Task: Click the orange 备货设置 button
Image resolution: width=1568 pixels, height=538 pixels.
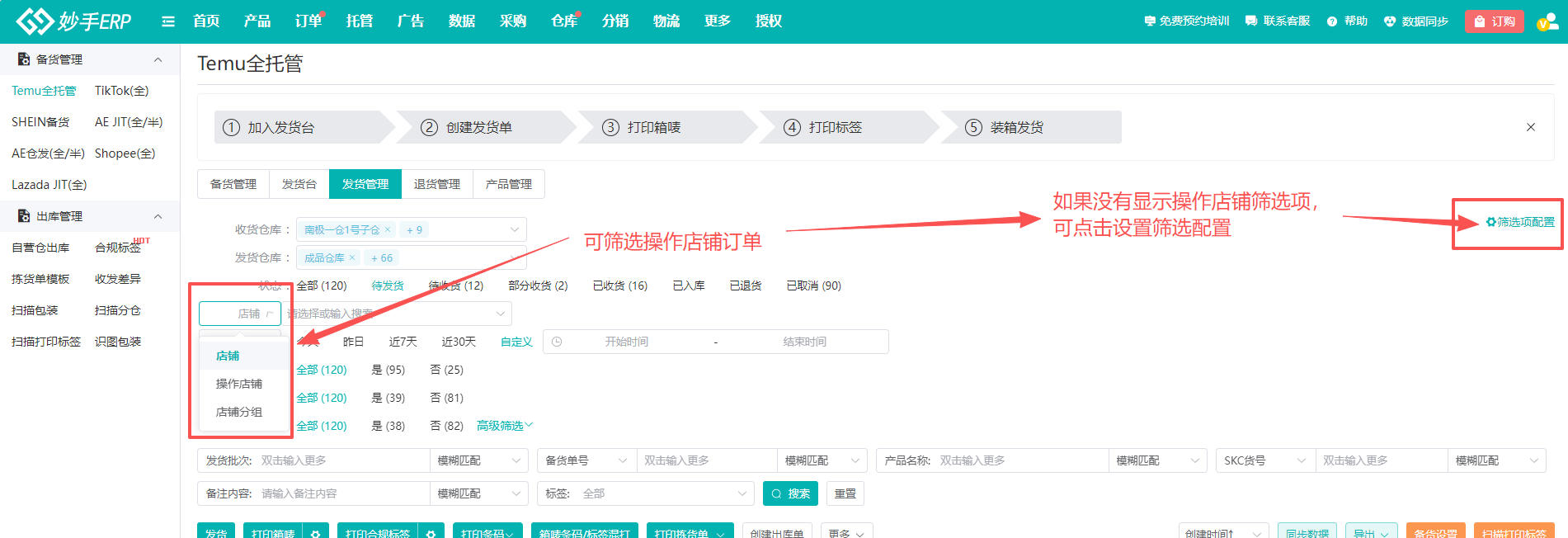Action: 1436,532
